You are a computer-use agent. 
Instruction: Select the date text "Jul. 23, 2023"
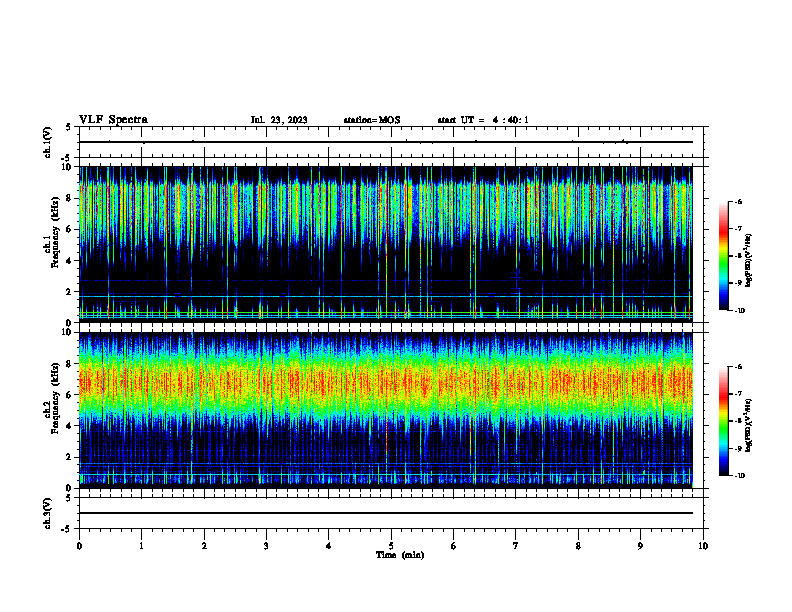pos(279,120)
